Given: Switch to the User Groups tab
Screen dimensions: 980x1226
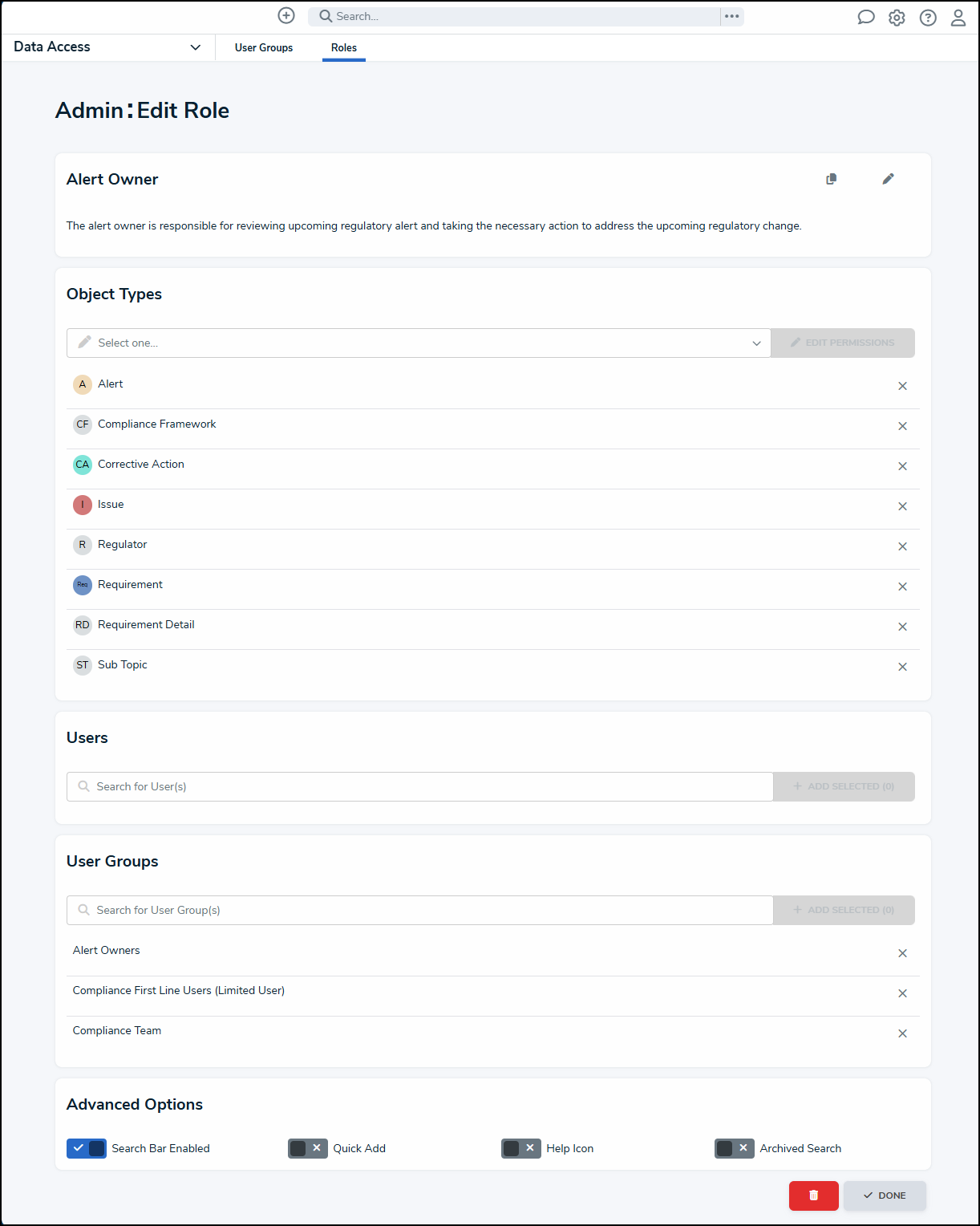Looking at the screenshot, I should point(264,47).
